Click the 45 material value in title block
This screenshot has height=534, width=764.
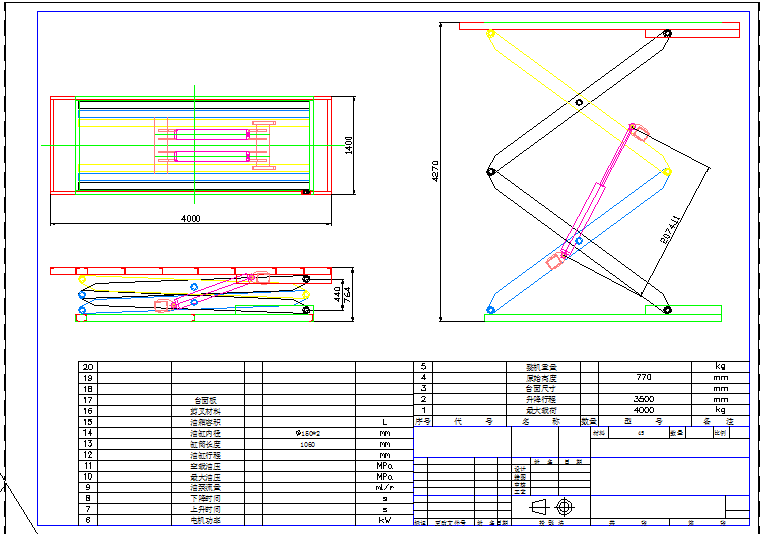point(641,433)
